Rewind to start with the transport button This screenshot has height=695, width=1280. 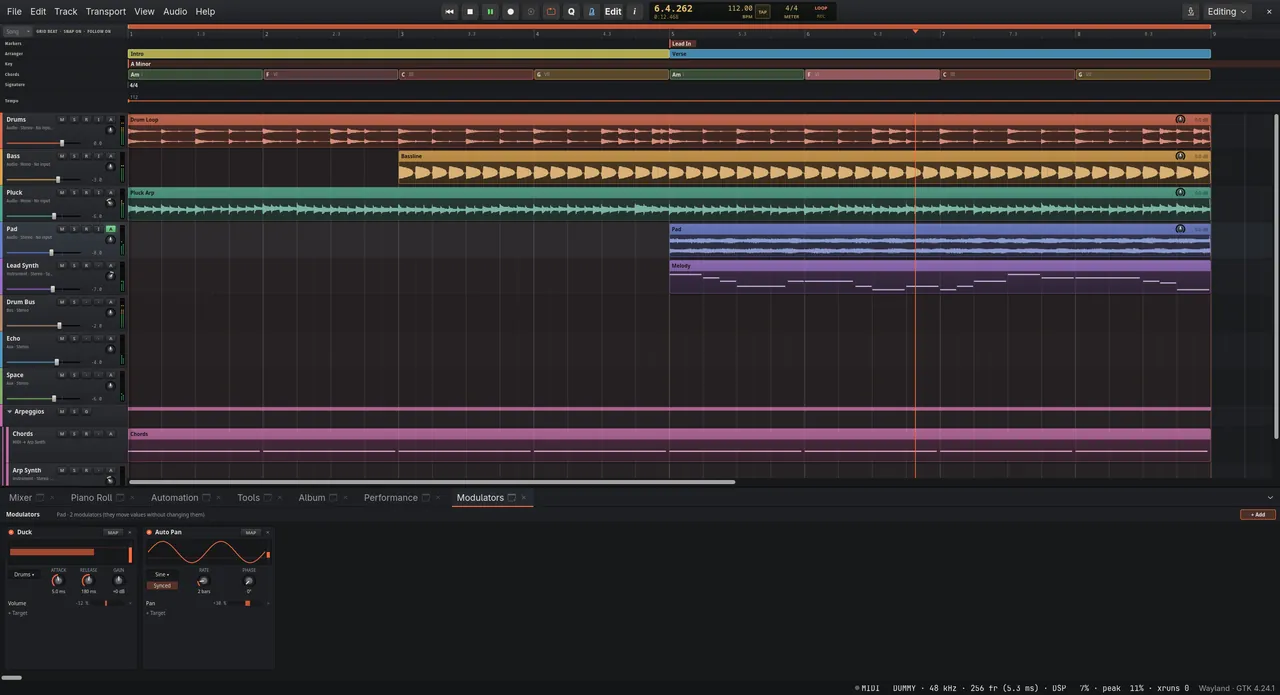pos(450,12)
